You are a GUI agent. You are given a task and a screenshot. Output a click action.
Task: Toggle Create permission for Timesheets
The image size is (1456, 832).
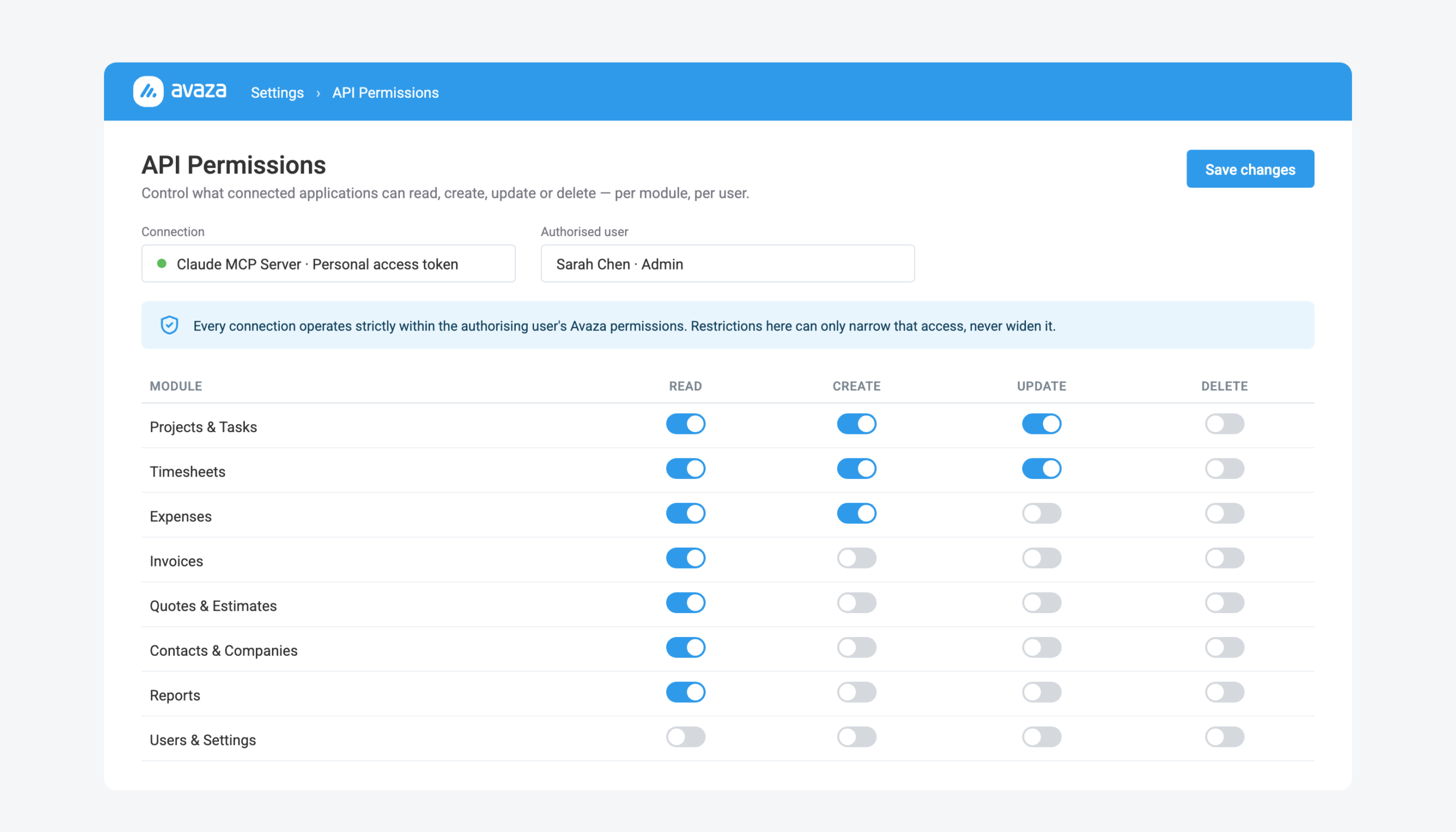[x=856, y=469]
